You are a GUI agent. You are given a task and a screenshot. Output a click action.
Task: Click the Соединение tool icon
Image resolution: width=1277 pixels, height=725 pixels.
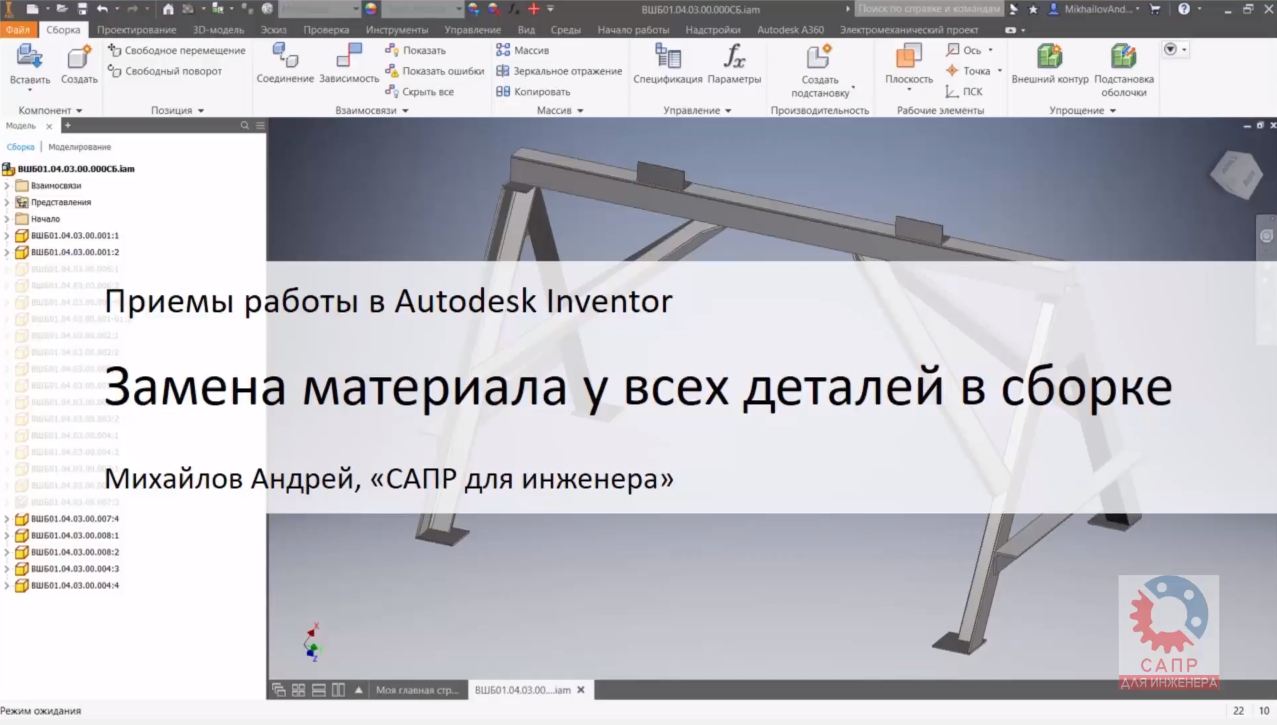tap(285, 57)
